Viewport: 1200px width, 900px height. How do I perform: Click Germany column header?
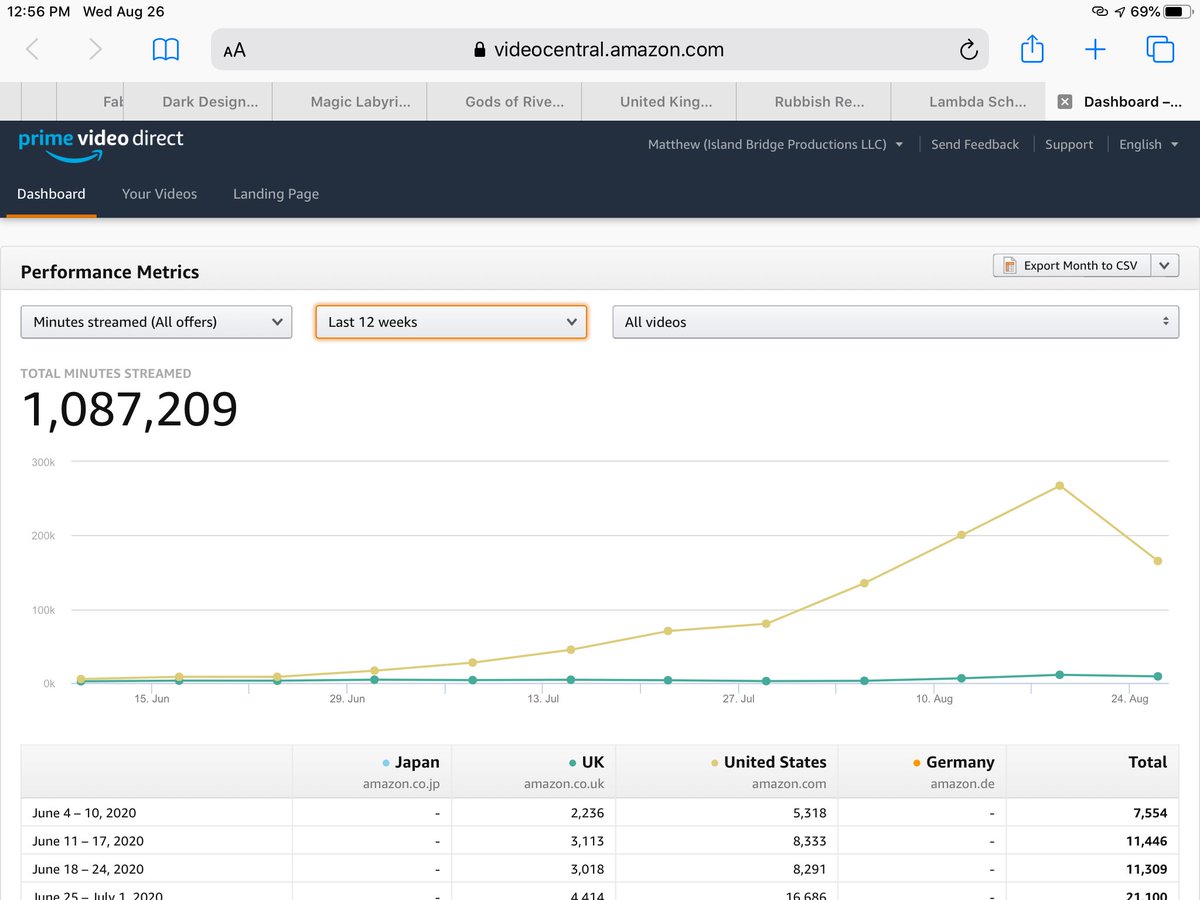click(x=922, y=772)
